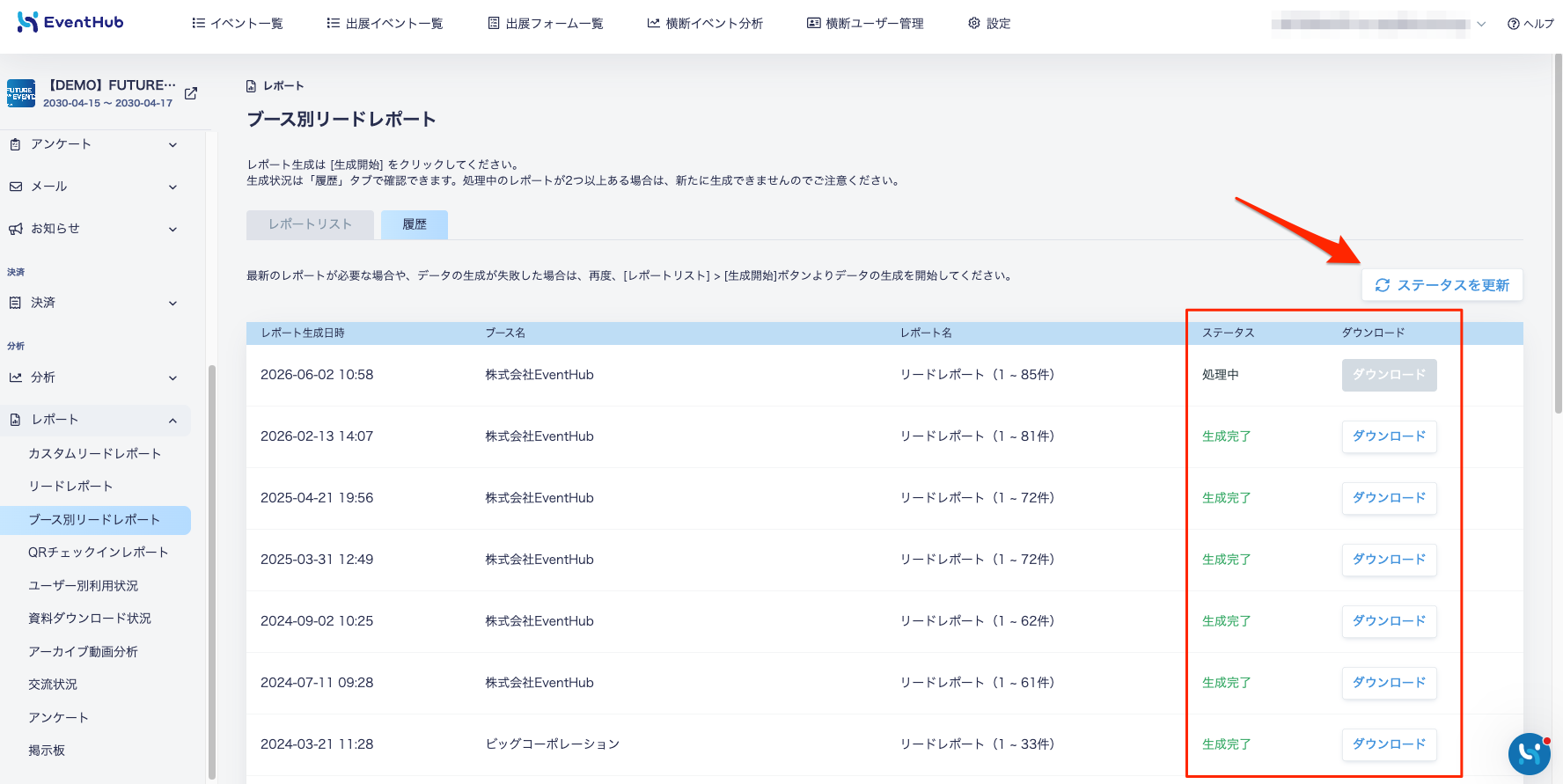This screenshot has width=1563, height=784.
Task: Download the 2024-09-02 10:25 report
Action: pyautogui.click(x=1389, y=621)
